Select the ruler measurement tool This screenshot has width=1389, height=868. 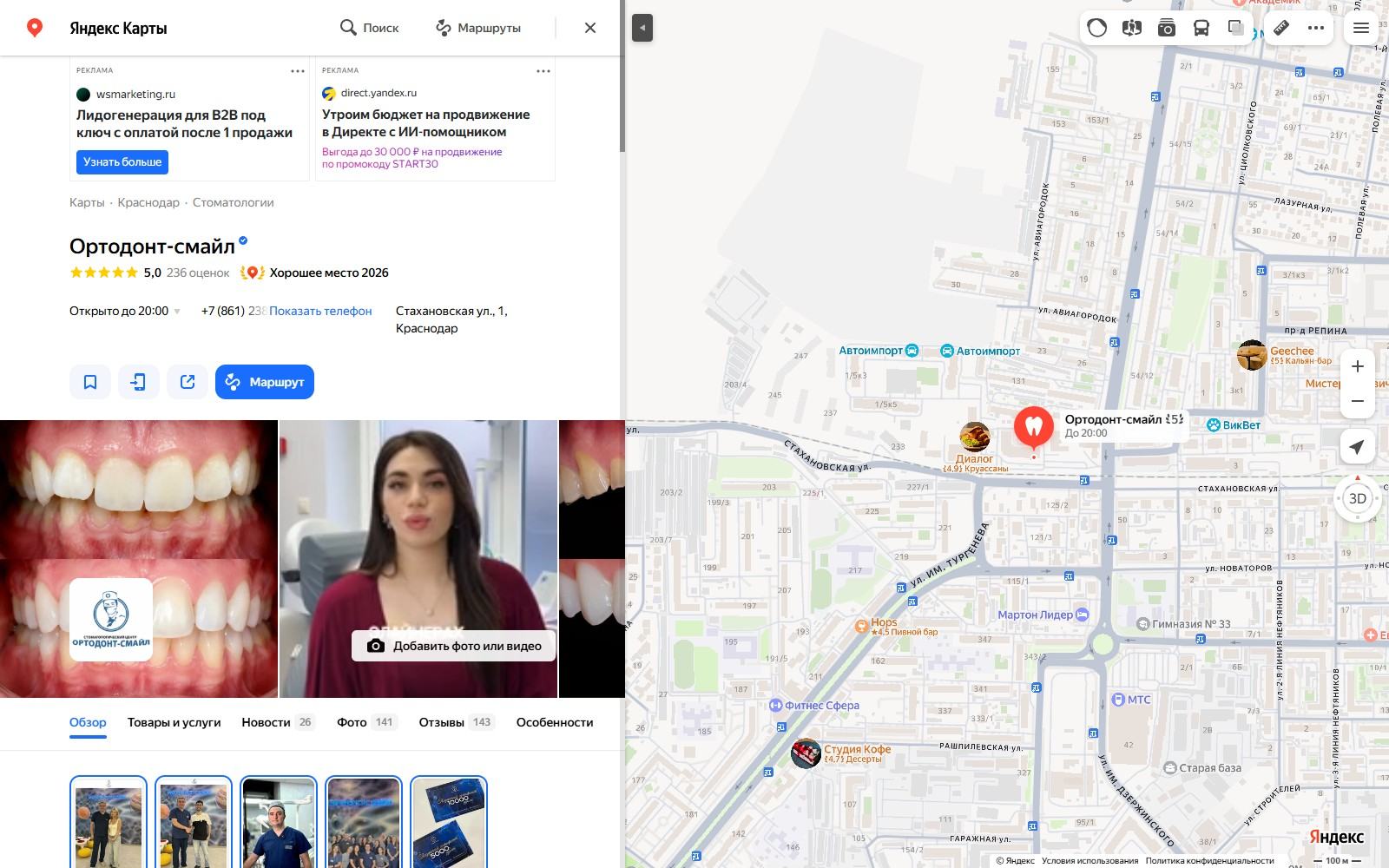(1281, 28)
